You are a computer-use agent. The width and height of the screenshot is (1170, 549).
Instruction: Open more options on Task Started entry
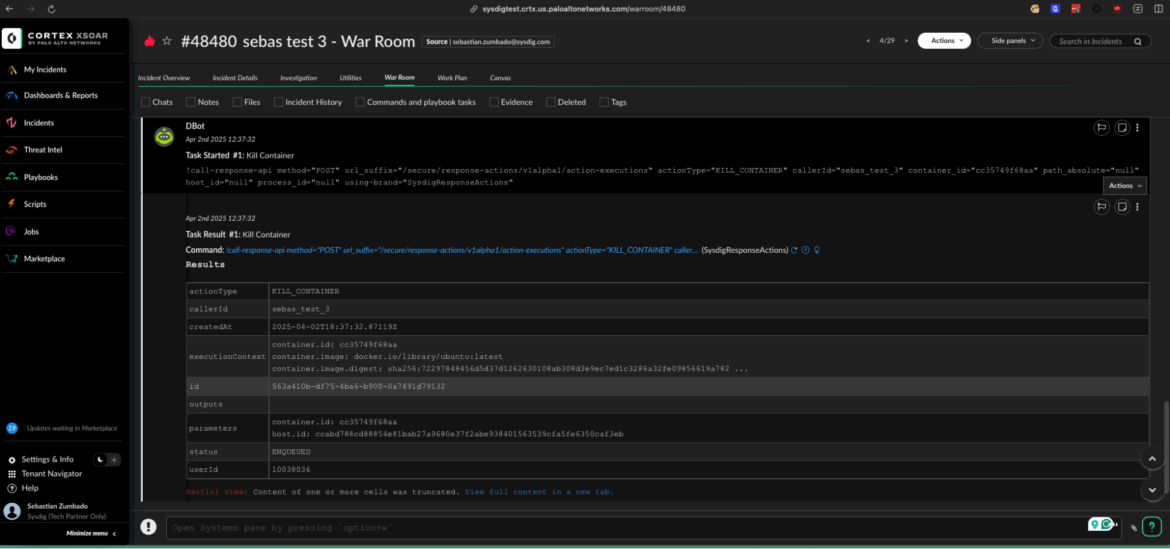tap(1137, 128)
